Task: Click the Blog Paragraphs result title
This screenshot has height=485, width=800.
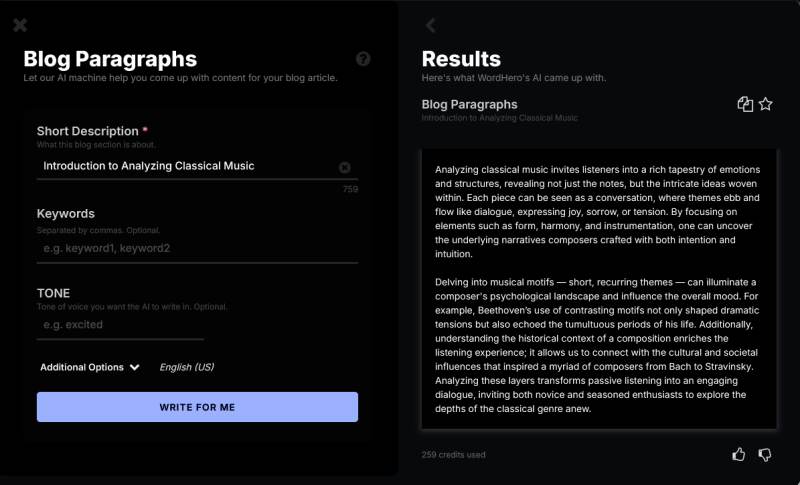Action: [x=470, y=104]
